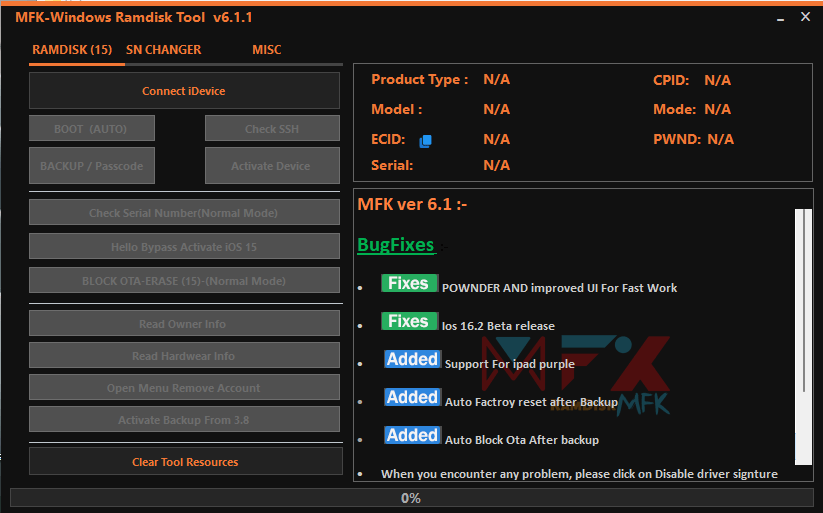
Task: Click the ECID N/A value
Action: pyautogui.click(x=496, y=139)
